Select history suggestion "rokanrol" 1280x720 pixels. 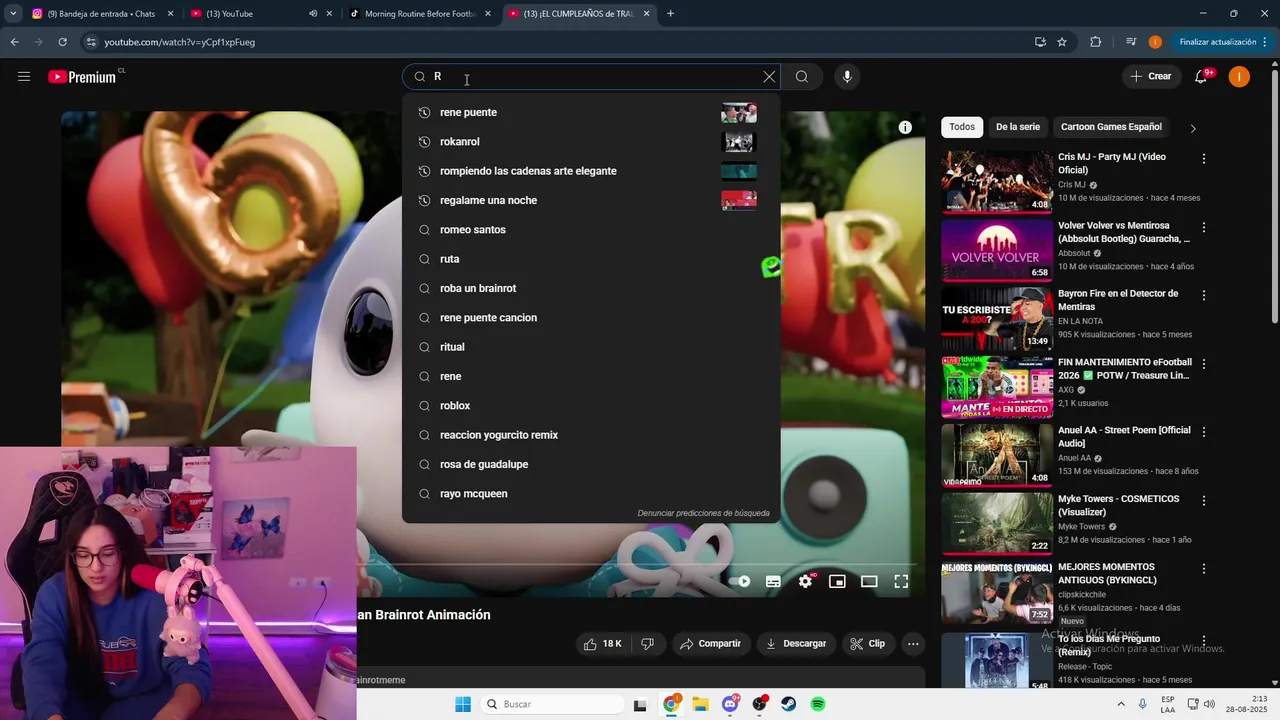pos(591,142)
